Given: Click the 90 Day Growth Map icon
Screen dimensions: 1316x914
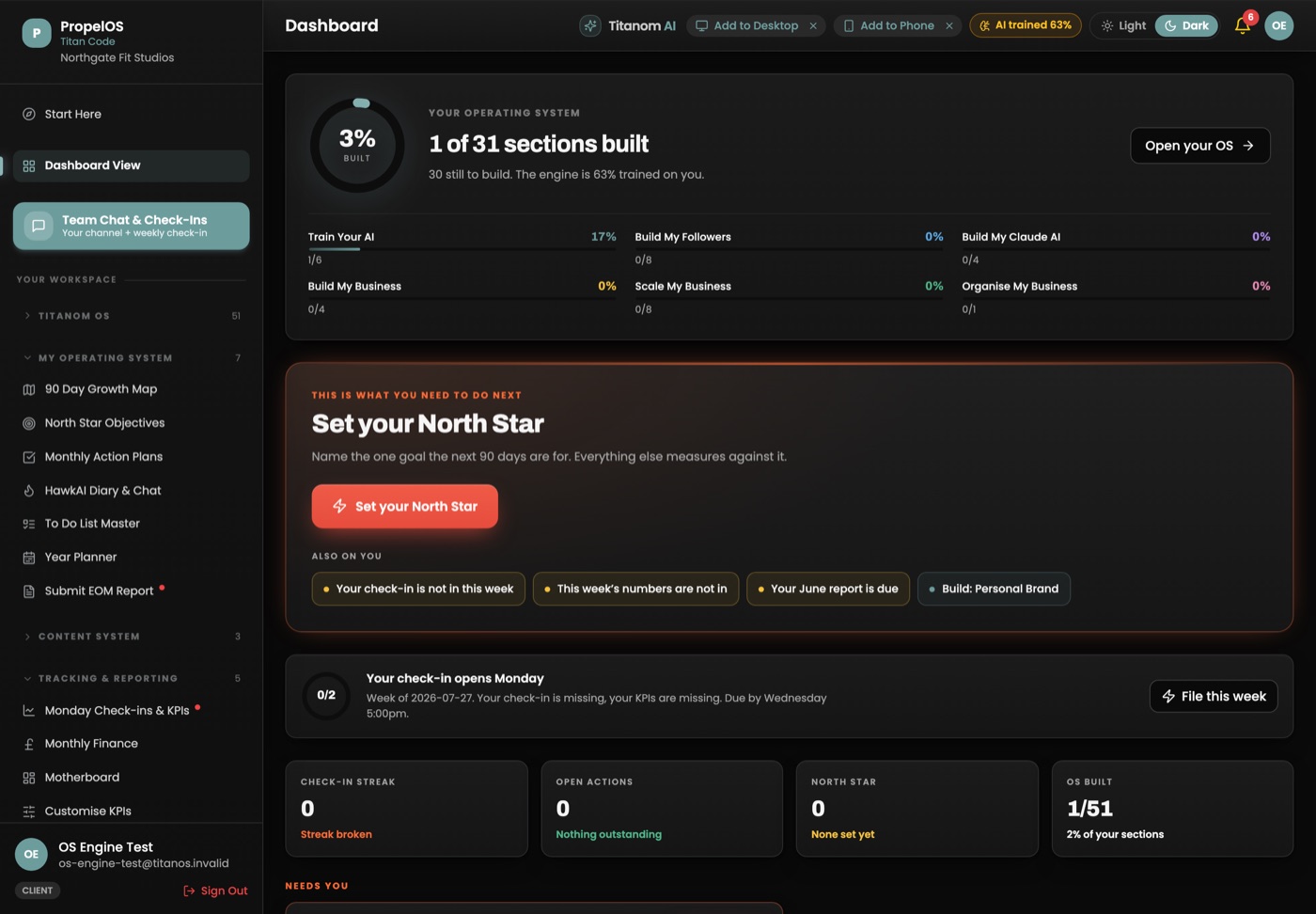Looking at the screenshot, I should point(29,389).
